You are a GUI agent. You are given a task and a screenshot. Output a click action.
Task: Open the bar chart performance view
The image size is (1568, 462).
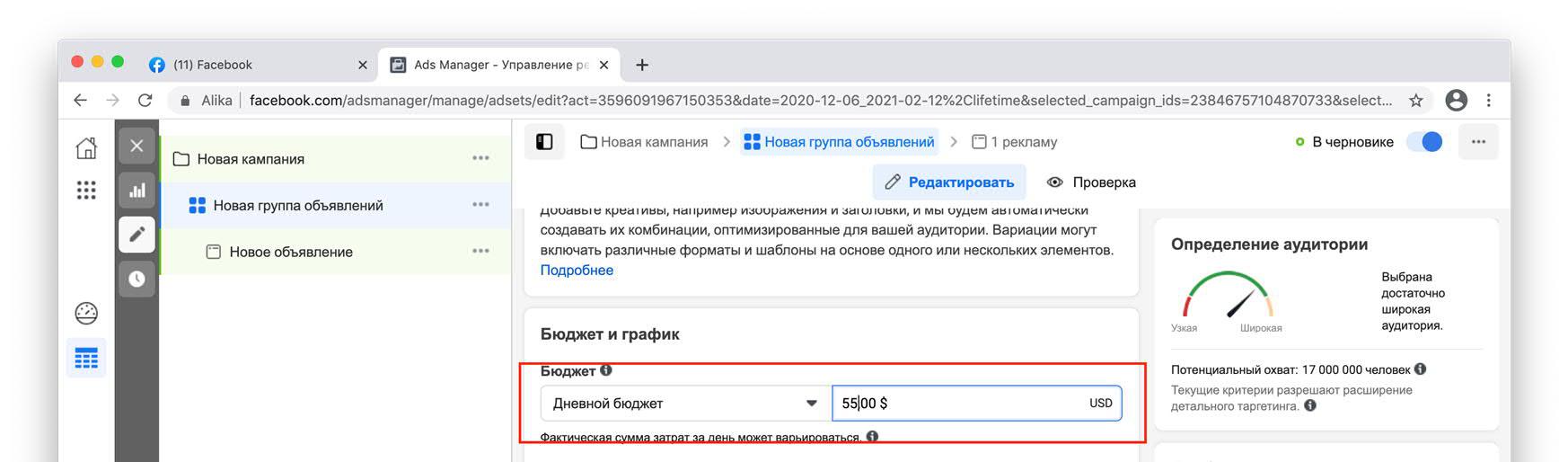point(137,190)
